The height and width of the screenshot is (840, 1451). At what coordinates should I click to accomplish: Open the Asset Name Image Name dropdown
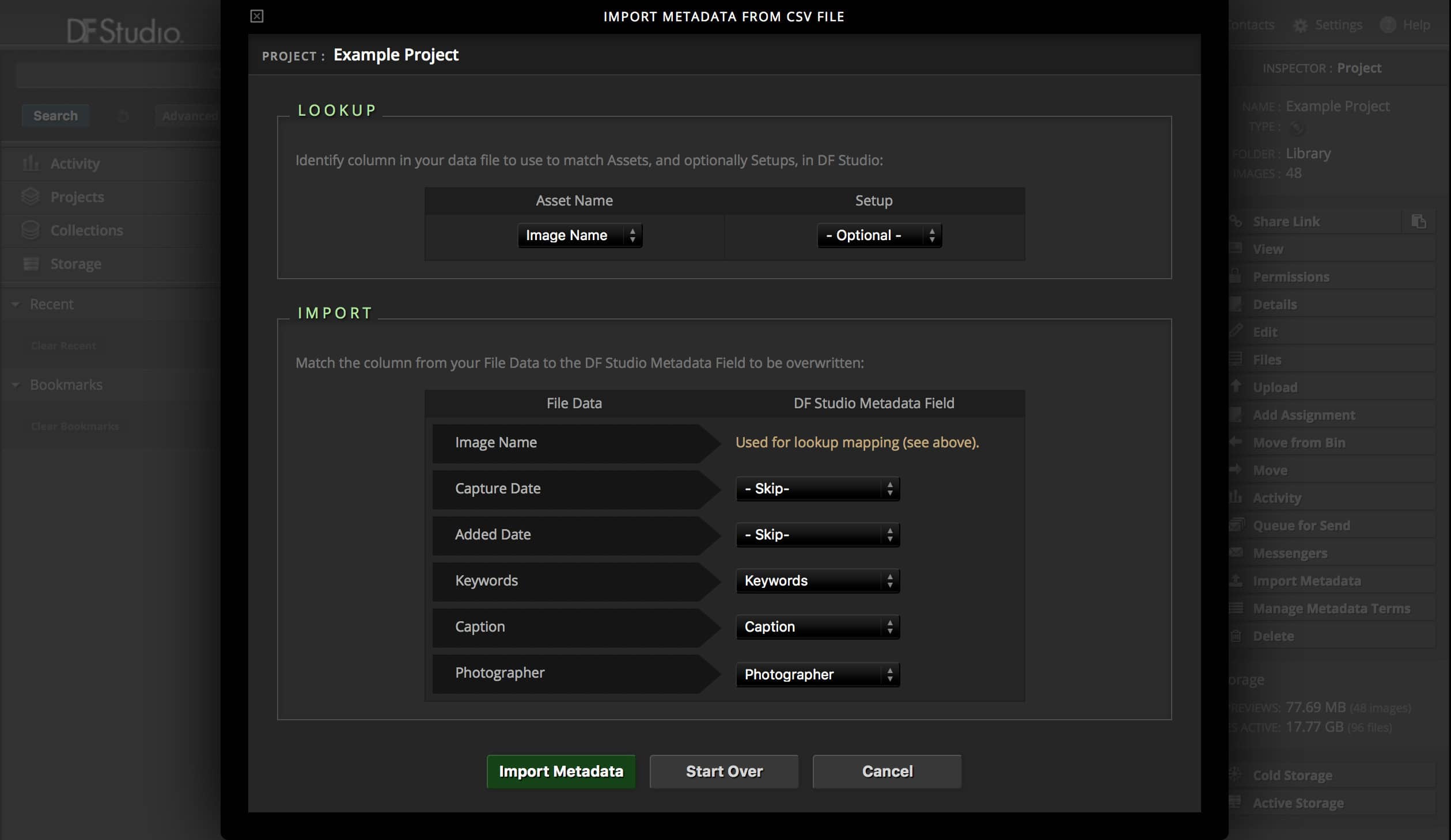click(x=579, y=235)
